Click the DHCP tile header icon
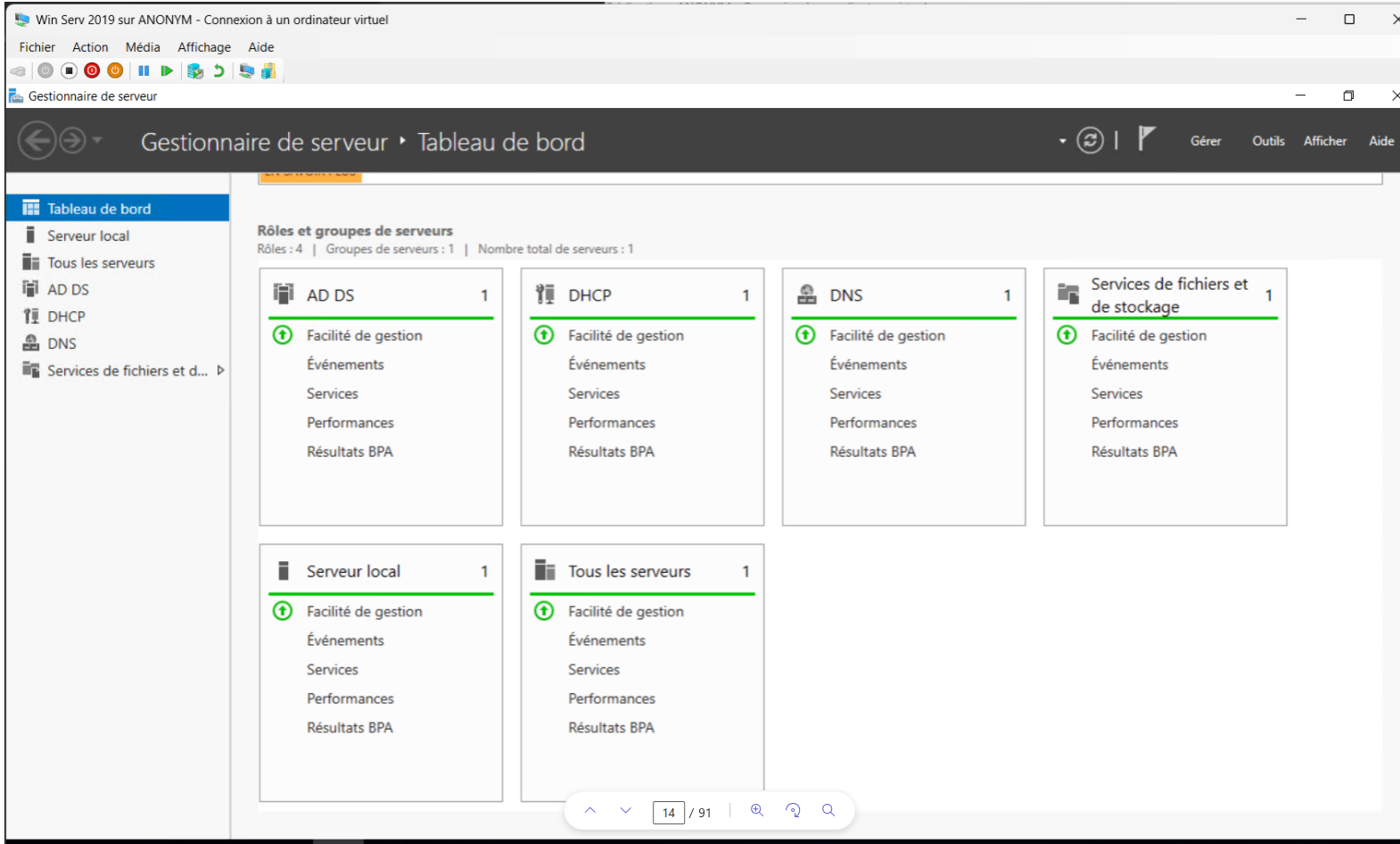Screen dimensions: 1400x844 coord(545,294)
